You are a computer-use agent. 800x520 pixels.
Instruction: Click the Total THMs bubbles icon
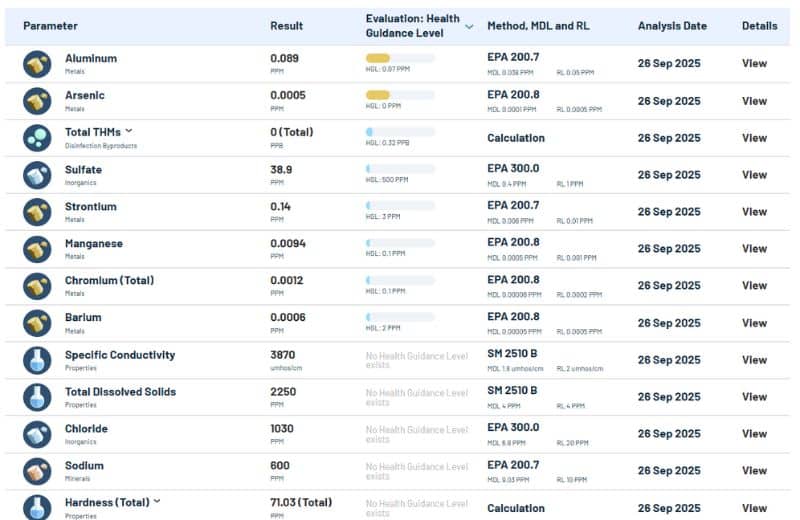37,138
